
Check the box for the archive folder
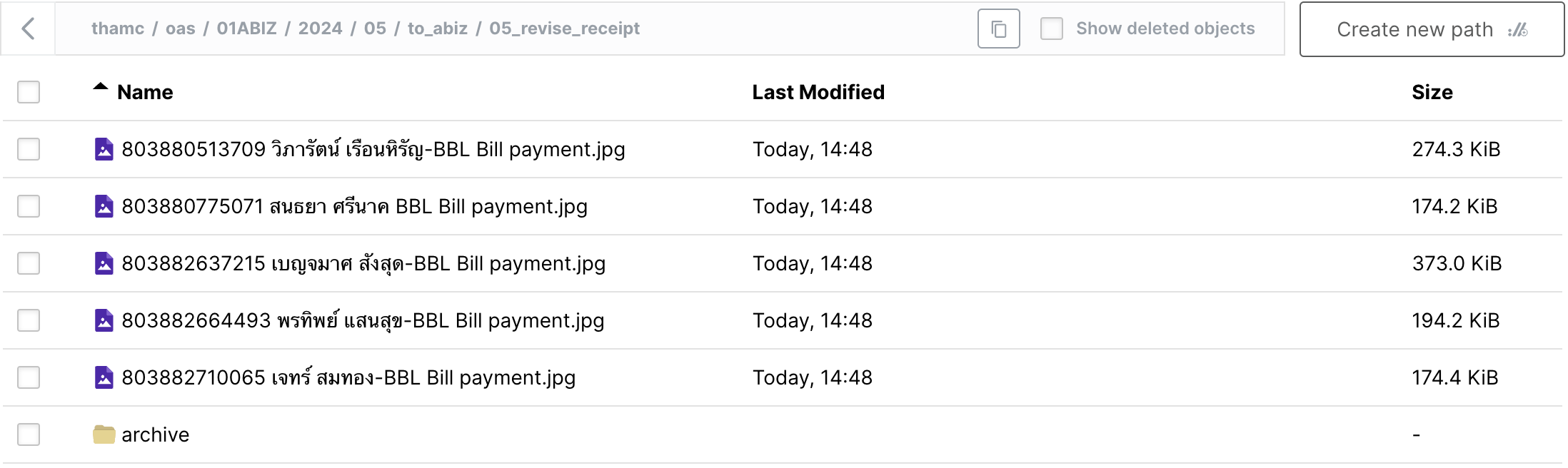(29, 434)
